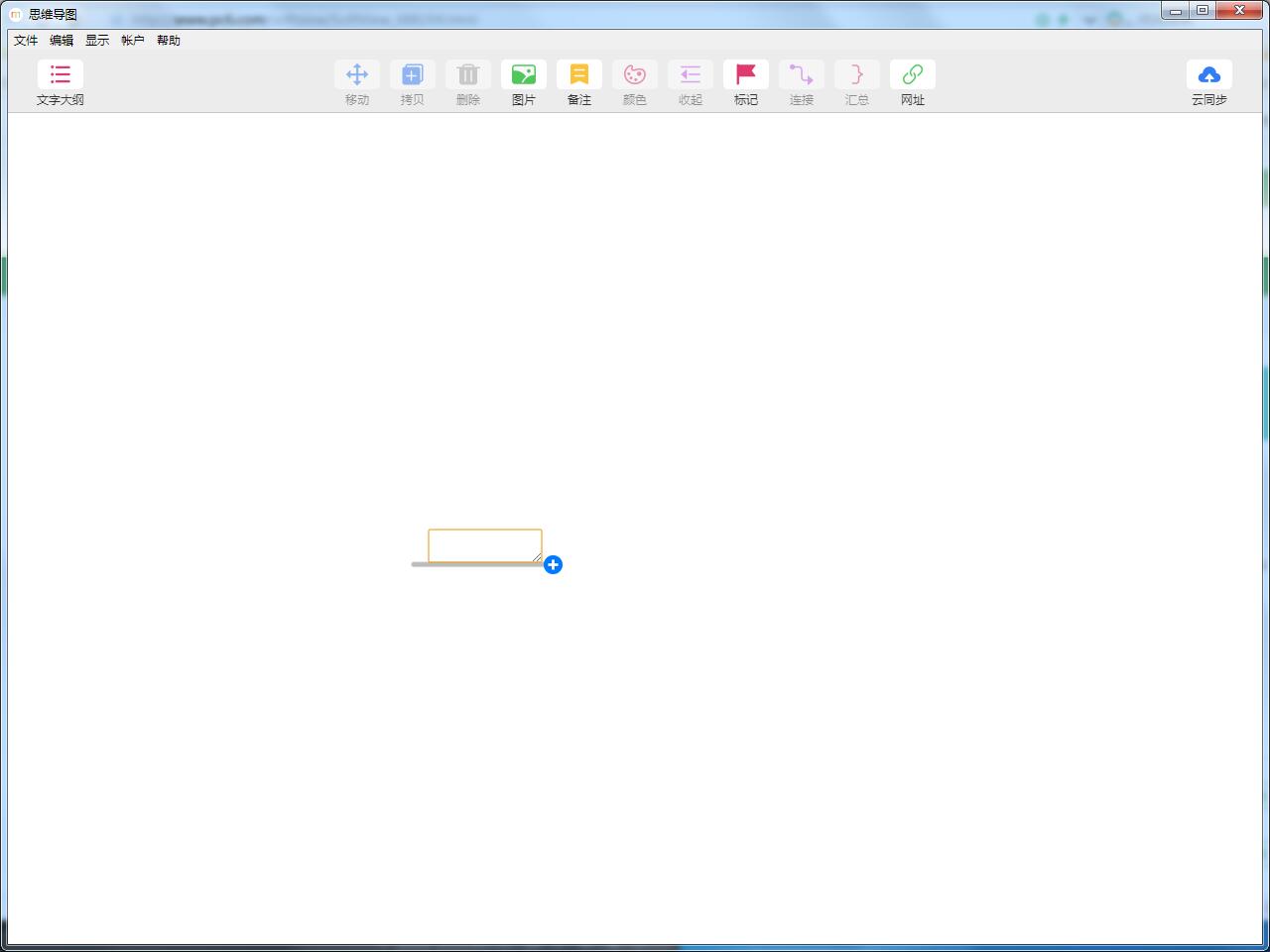This screenshot has height=952, width=1270.
Task: Toggle the 连接 (connection) tool
Action: [x=802, y=74]
